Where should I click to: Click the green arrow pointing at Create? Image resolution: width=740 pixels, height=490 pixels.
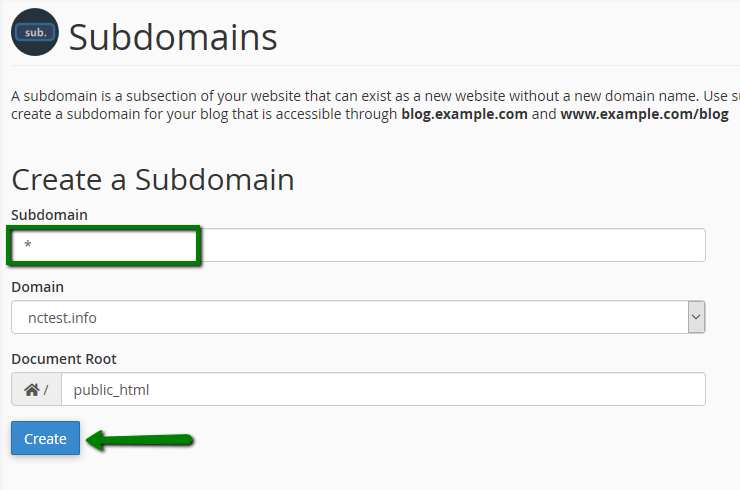tap(140, 440)
